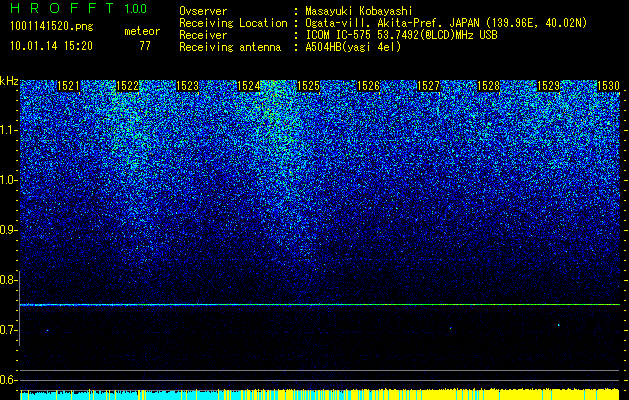The image size is (629, 400).
Task: Click the 1529 time marker label
Action: pyautogui.click(x=548, y=86)
